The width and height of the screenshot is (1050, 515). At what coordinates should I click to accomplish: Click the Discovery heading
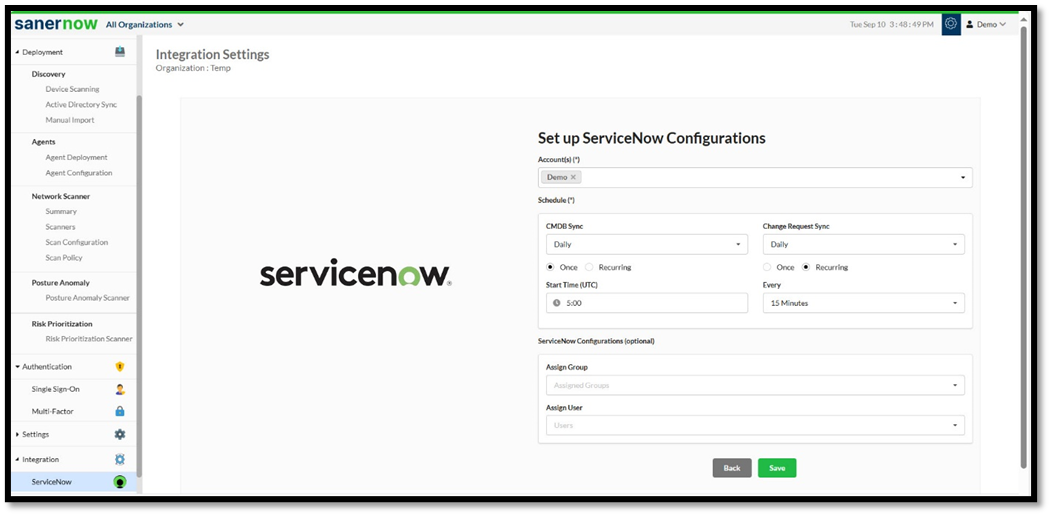tap(48, 74)
